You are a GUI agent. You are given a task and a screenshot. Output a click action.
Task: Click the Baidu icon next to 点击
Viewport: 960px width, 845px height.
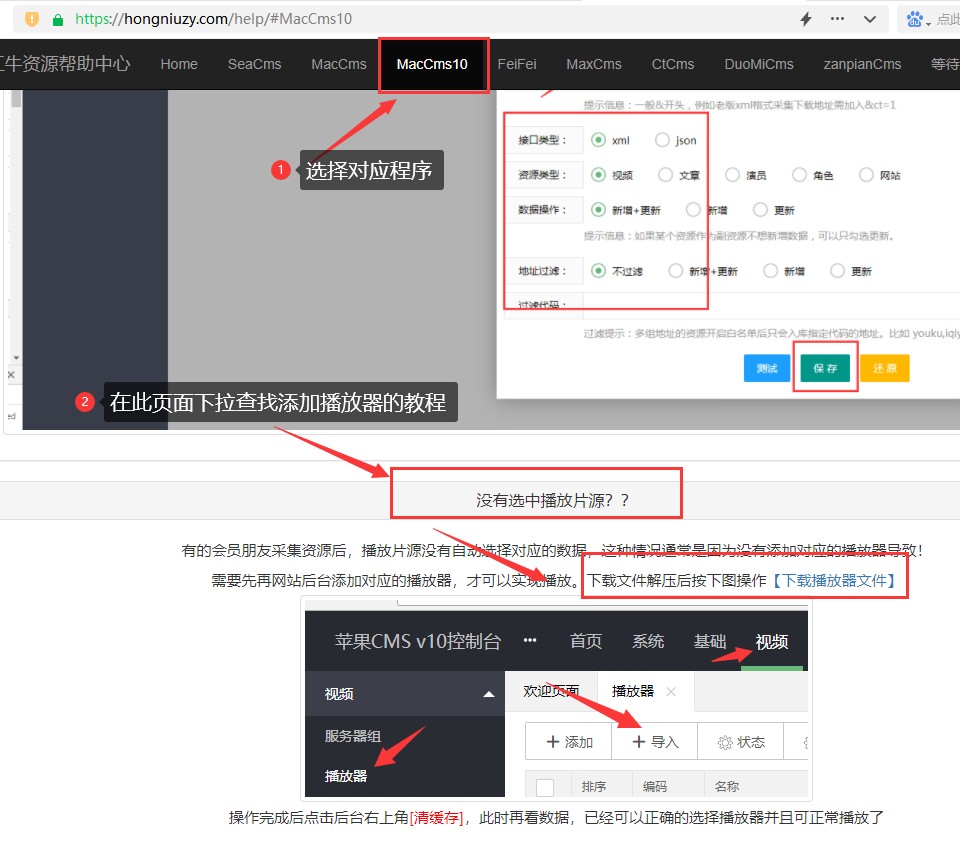(x=916, y=18)
